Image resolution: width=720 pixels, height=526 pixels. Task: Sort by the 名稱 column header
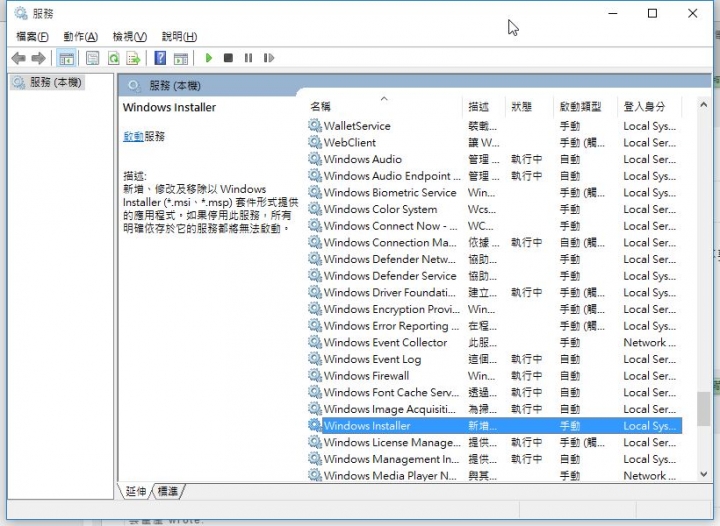(384, 106)
